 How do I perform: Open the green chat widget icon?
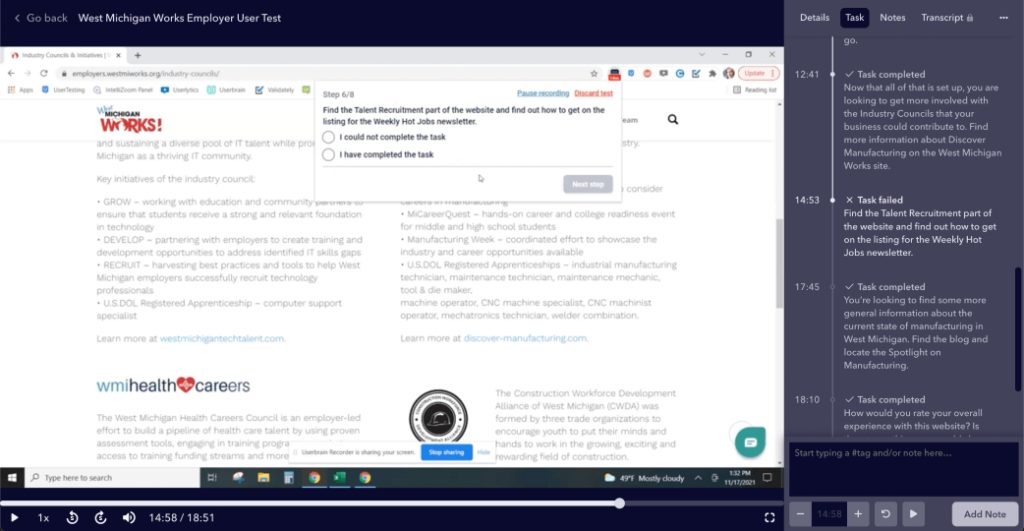click(x=750, y=442)
